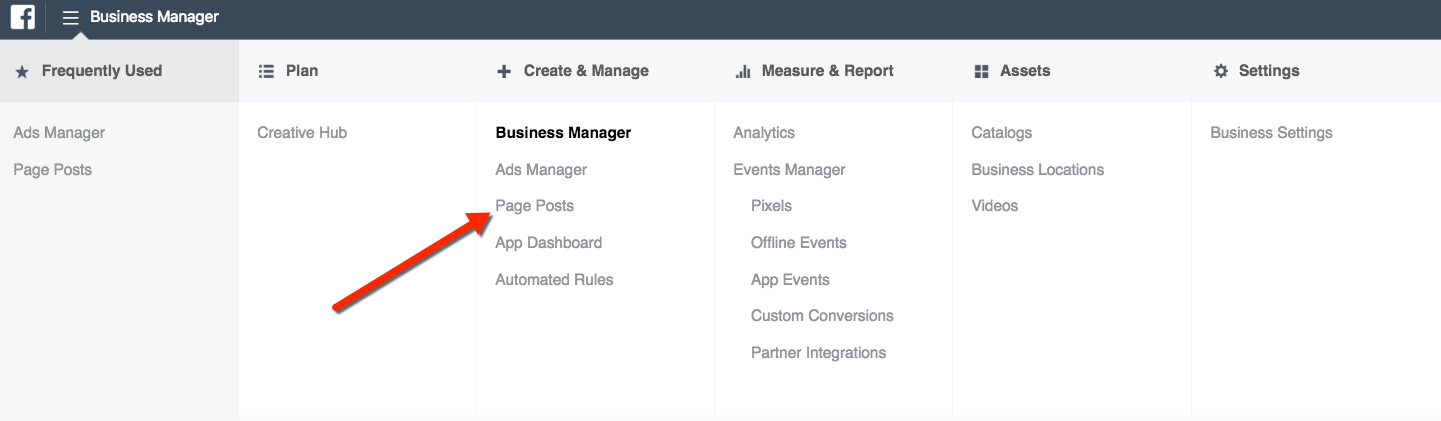Click Business Manager title in top bar
The height and width of the screenshot is (421, 1441).
click(x=154, y=17)
